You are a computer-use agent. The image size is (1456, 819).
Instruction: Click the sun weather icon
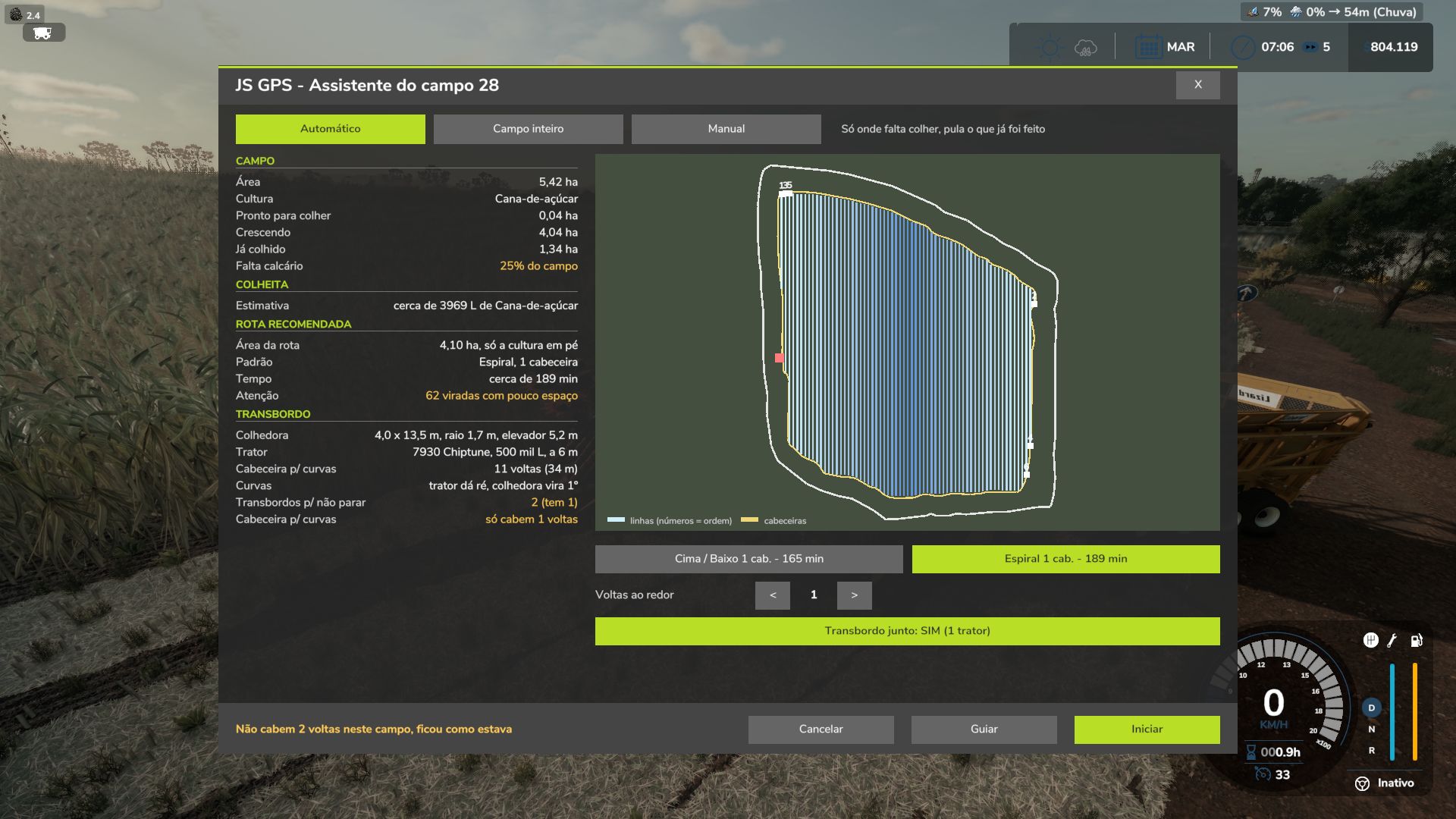(1050, 48)
